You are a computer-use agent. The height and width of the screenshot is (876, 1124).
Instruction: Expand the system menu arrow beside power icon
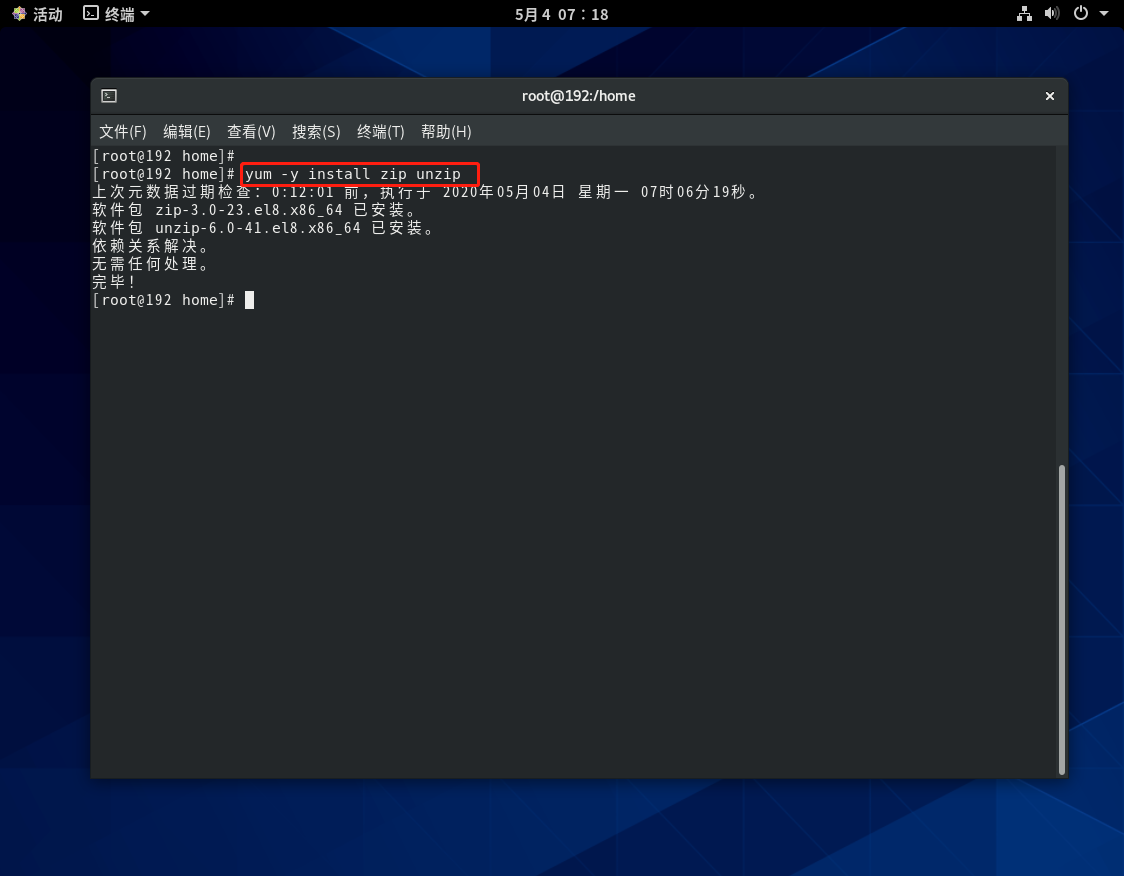1104,14
